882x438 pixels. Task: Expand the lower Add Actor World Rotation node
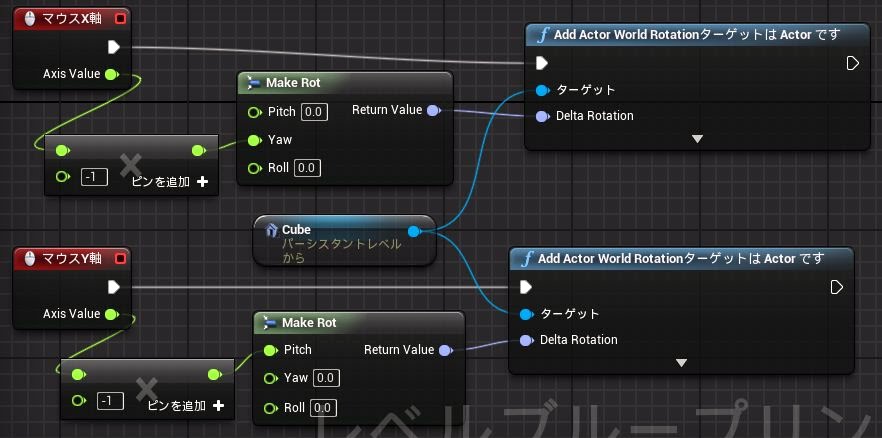681,363
